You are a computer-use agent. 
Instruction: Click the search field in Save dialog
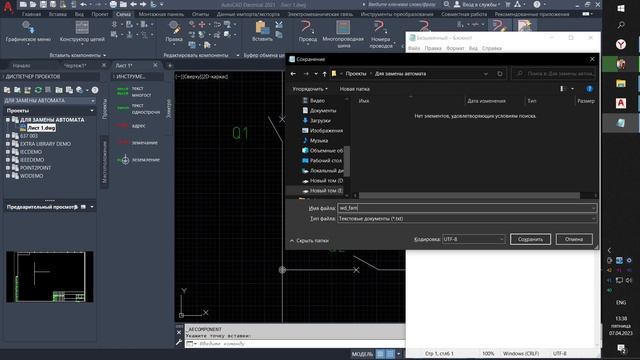(x=553, y=74)
